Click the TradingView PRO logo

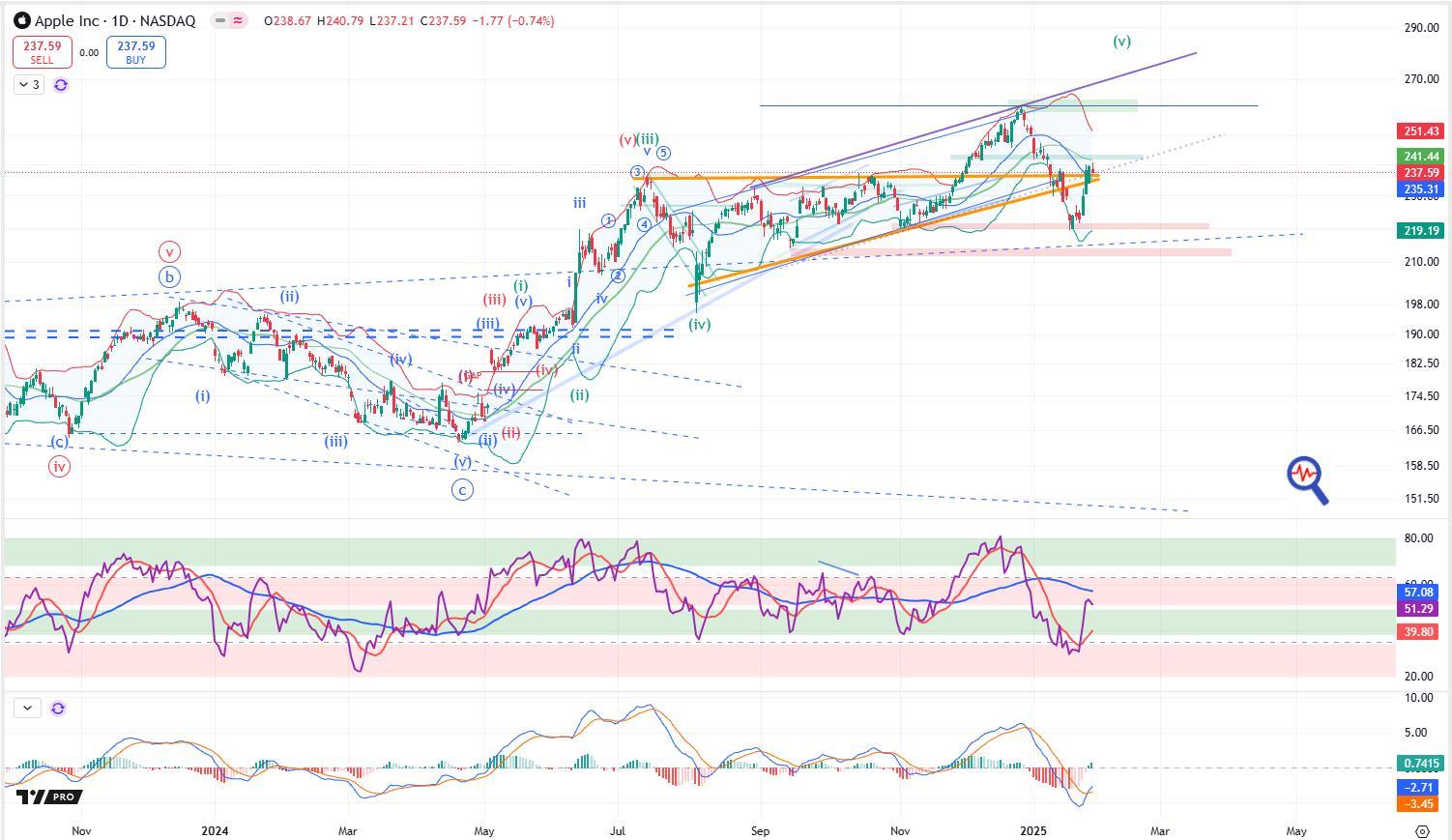48,797
